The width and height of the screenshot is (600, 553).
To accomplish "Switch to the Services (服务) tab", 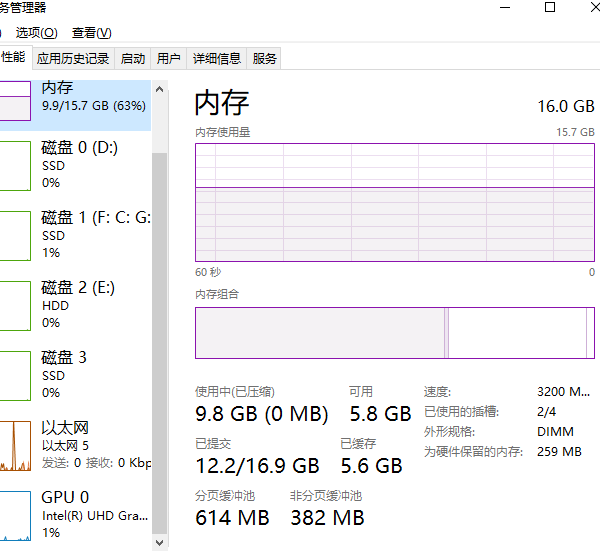I will (265, 59).
